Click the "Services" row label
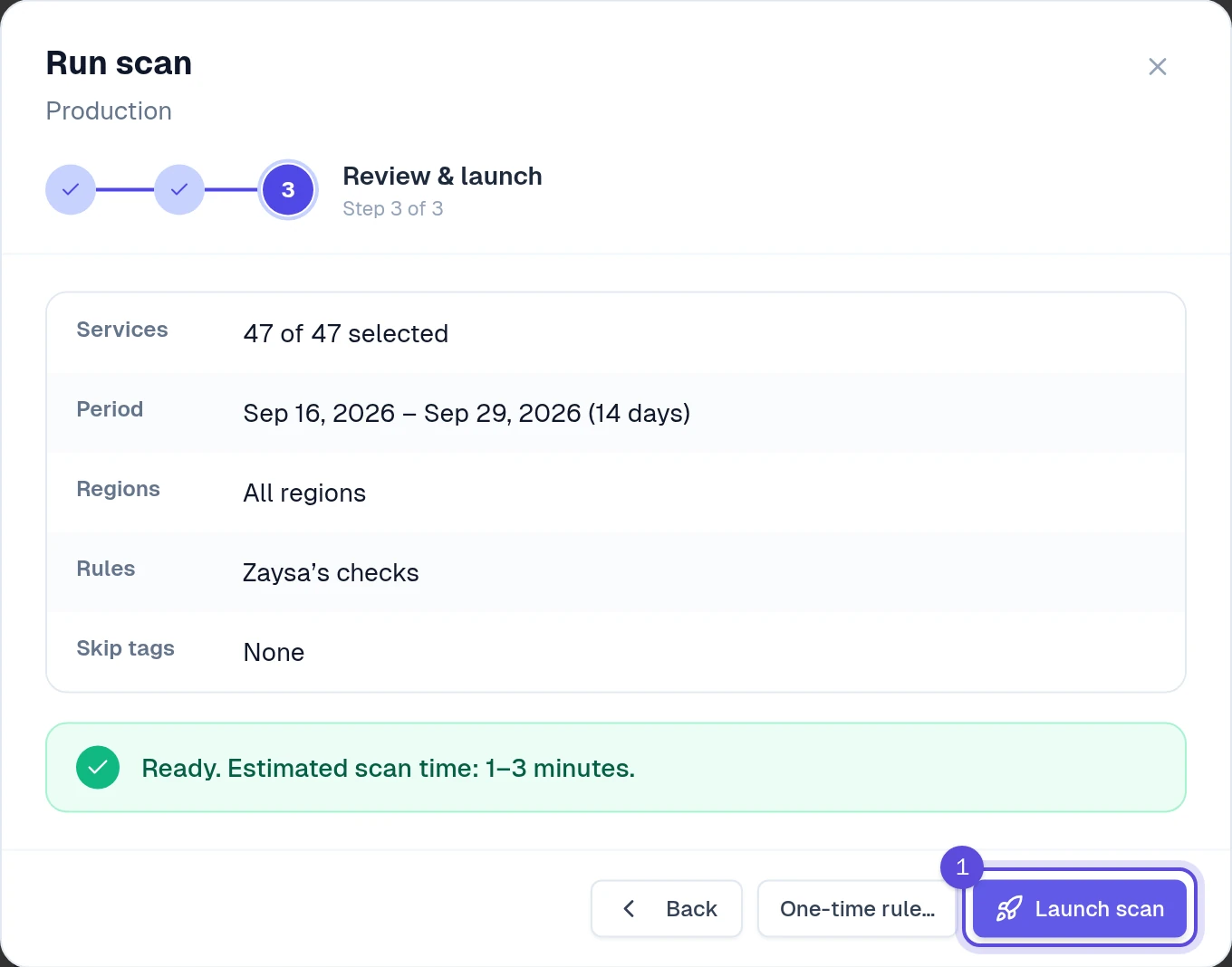 tap(122, 330)
